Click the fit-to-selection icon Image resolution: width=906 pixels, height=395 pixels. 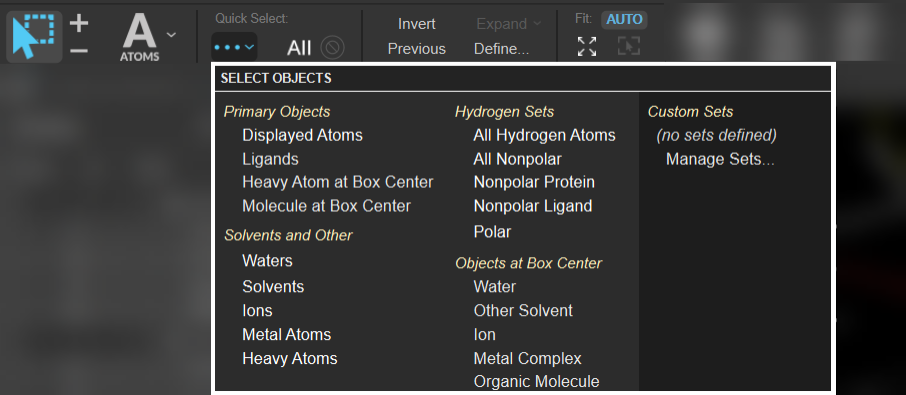[x=629, y=46]
